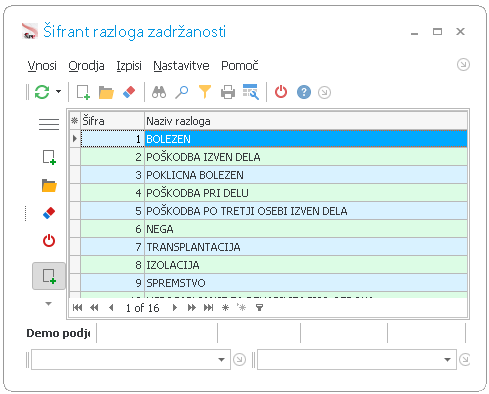The image size is (489, 394).
Task: Open the Orodja menu
Action: point(86,66)
